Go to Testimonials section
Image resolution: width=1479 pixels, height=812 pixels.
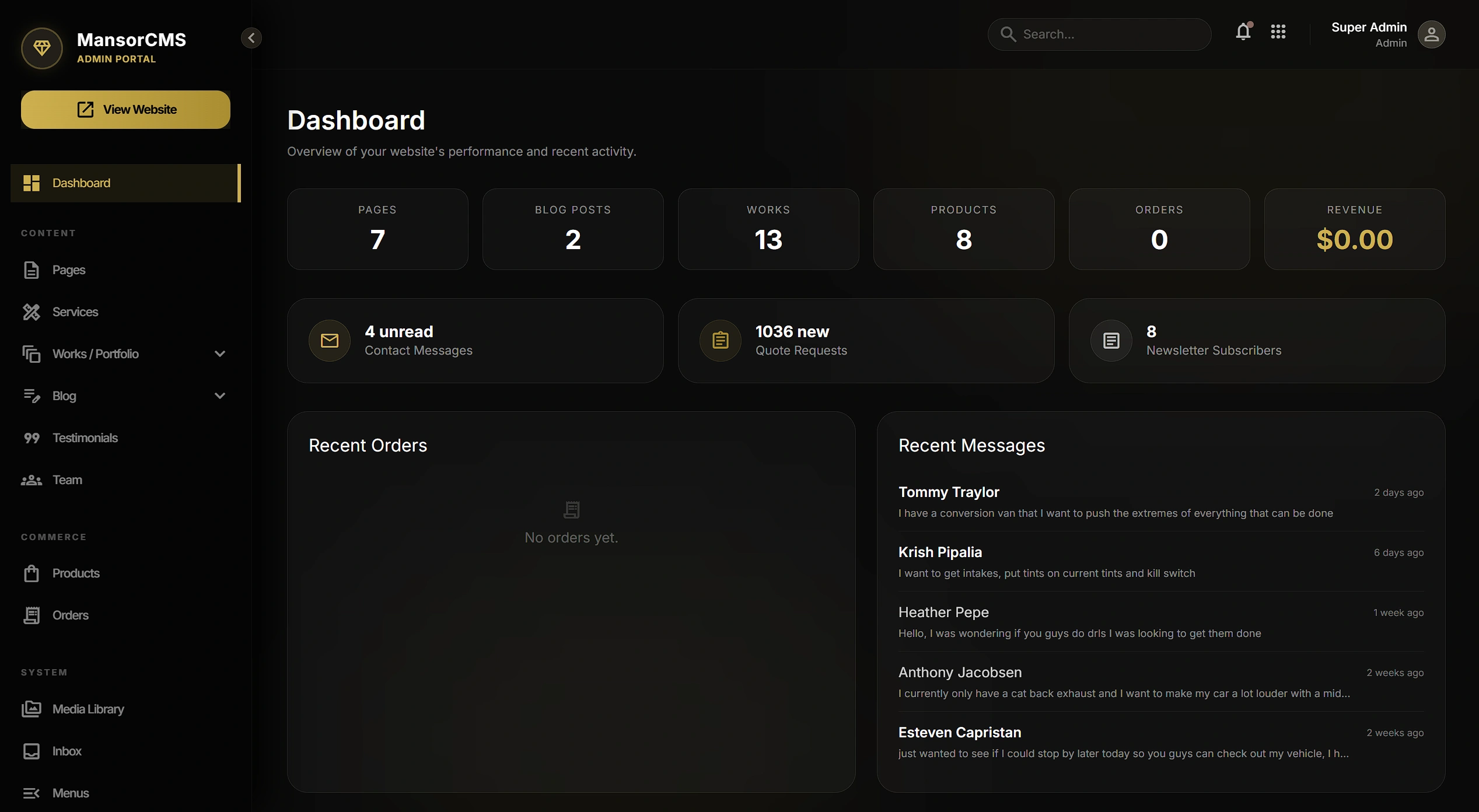pyautogui.click(x=125, y=438)
